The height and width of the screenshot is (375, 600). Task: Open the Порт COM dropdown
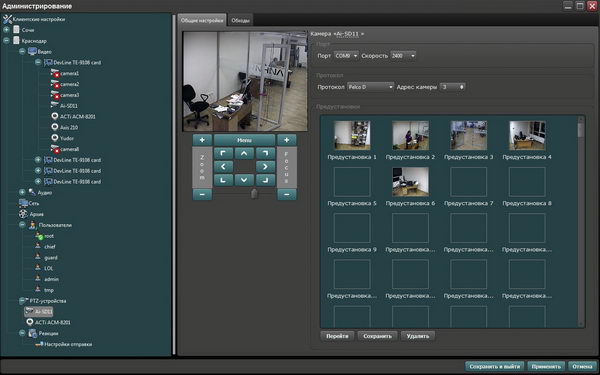click(346, 56)
